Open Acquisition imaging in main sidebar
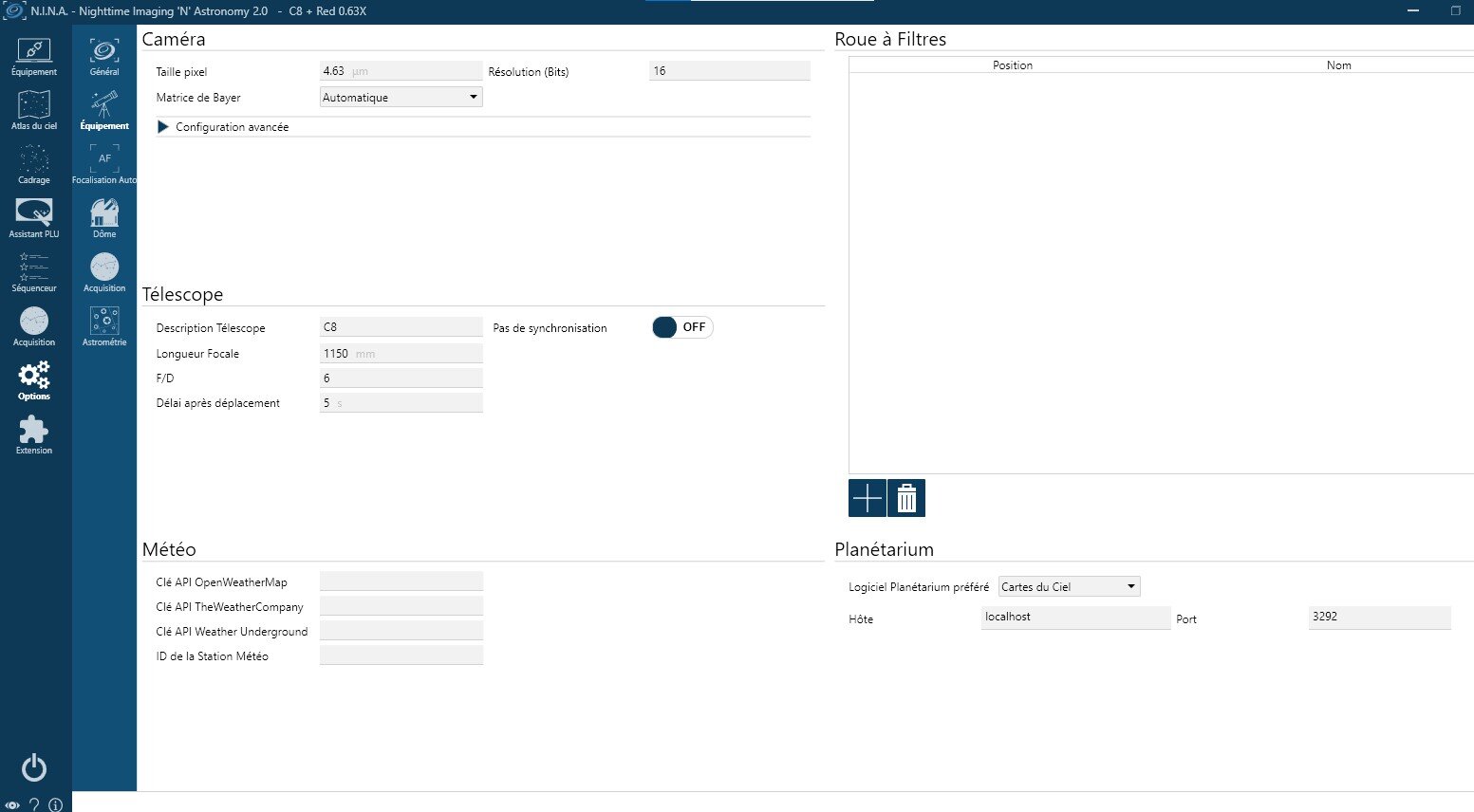Screen dimensions: 1474x812 [34, 327]
